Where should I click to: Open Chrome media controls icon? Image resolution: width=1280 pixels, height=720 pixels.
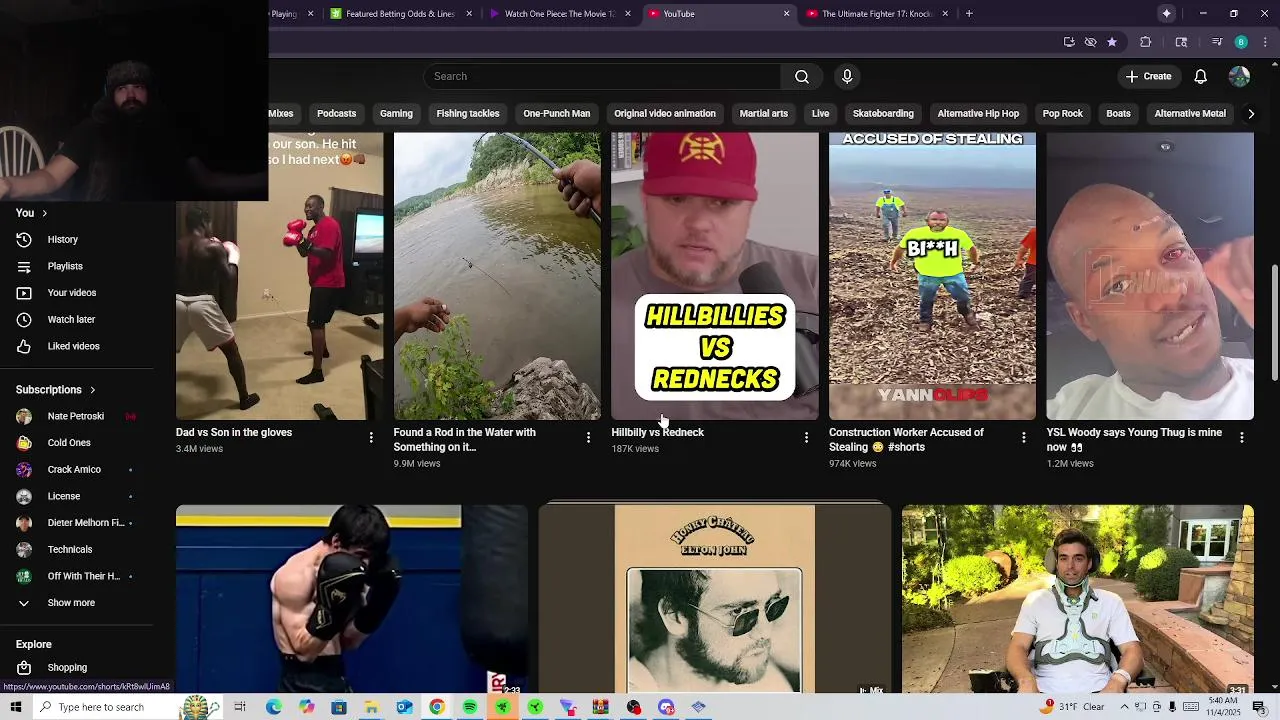click(1217, 42)
